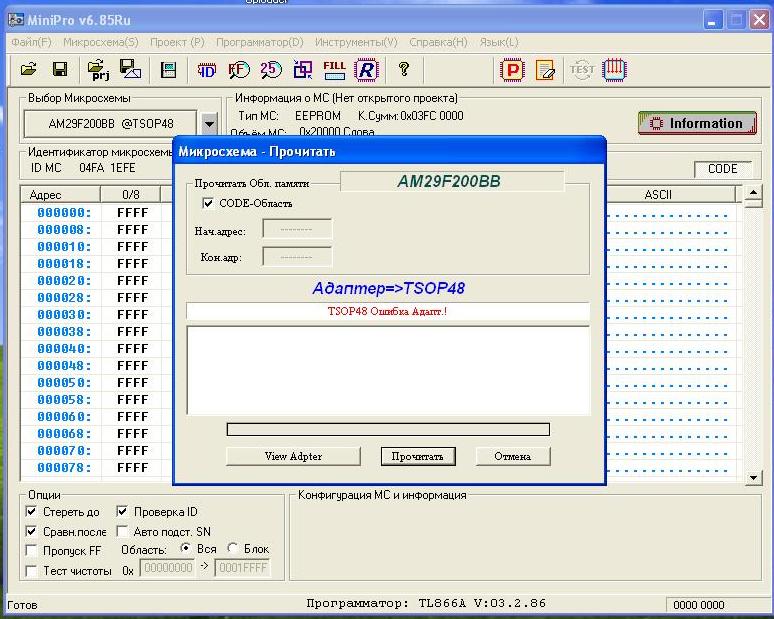This screenshot has height=619, width=774.
Task: Open the chip selection list toolbar icon
Action: click(x=168, y=70)
